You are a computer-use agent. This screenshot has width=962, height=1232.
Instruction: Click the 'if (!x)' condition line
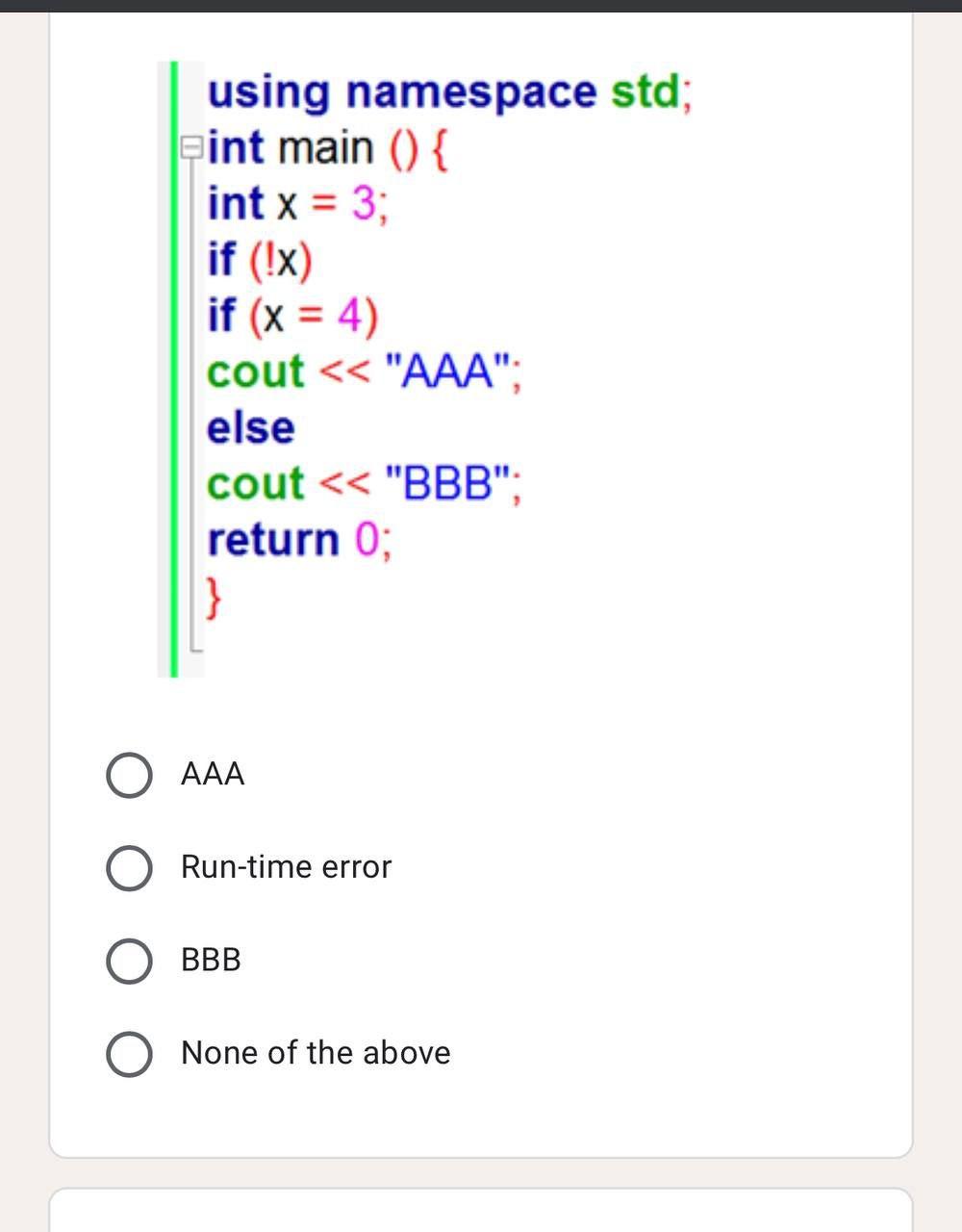(262, 259)
